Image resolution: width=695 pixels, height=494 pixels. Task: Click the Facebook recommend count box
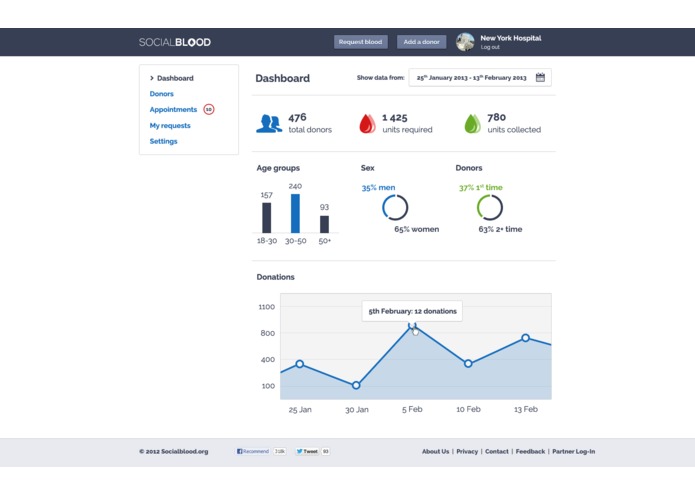(280, 451)
